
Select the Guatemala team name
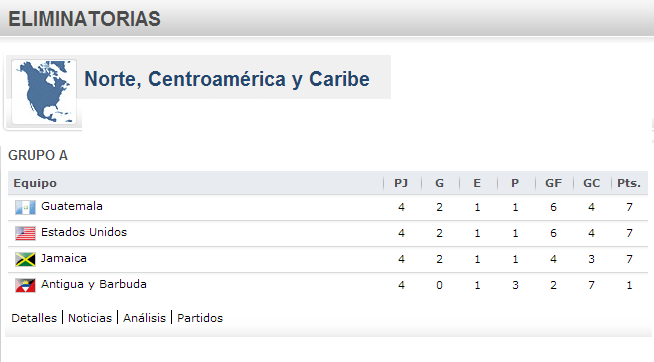coord(72,206)
